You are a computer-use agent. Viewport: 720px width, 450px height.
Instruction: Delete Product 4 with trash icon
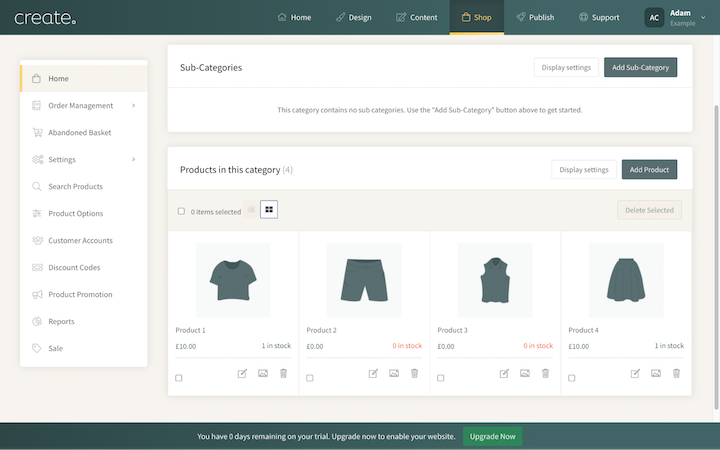click(676, 373)
